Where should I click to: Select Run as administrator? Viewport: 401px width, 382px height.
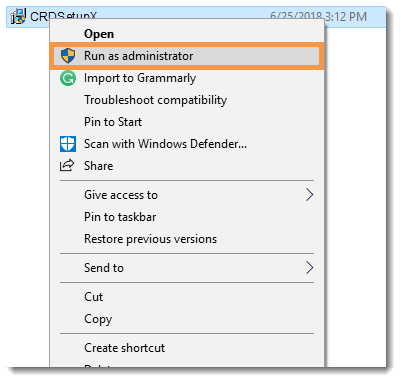pos(187,56)
